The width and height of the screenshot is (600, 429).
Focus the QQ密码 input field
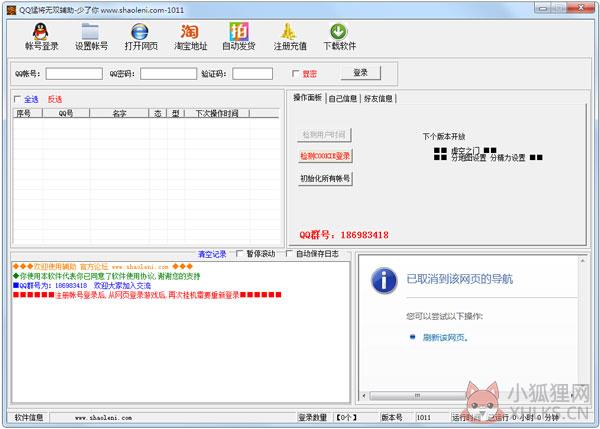(x=168, y=74)
